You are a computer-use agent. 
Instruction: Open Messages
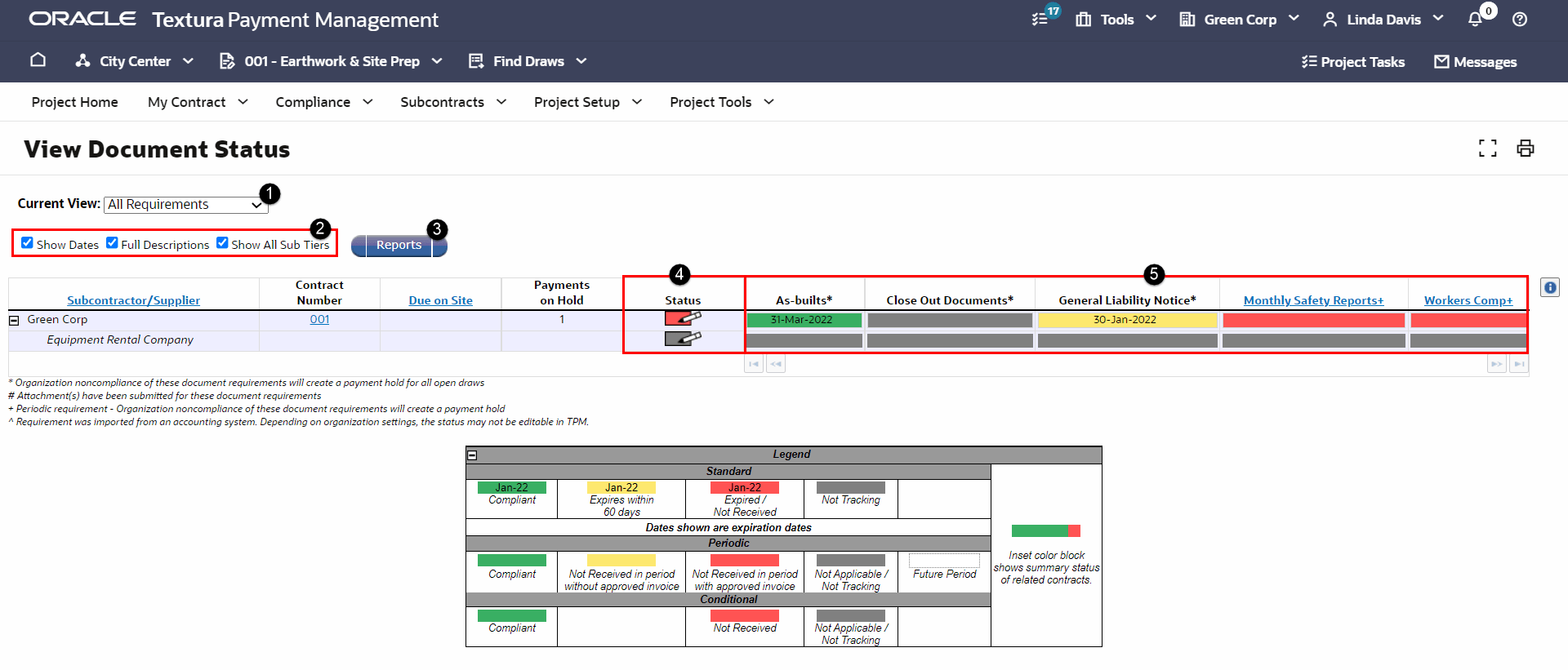tap(1476, 62)
